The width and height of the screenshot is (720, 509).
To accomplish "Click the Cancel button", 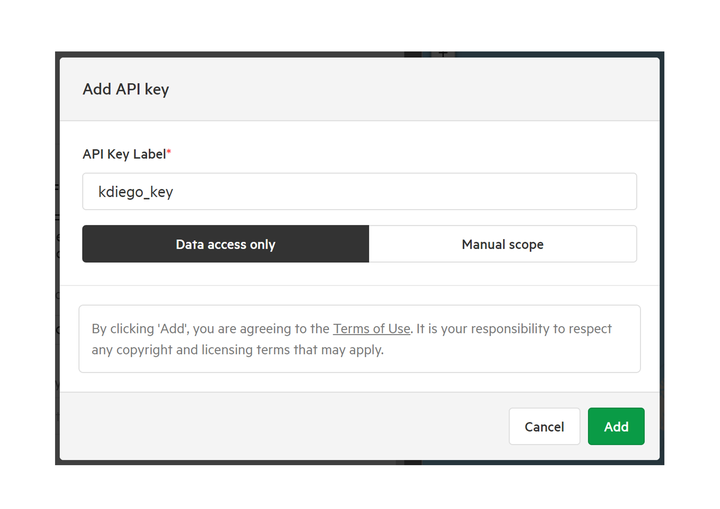I will [544, 426].
